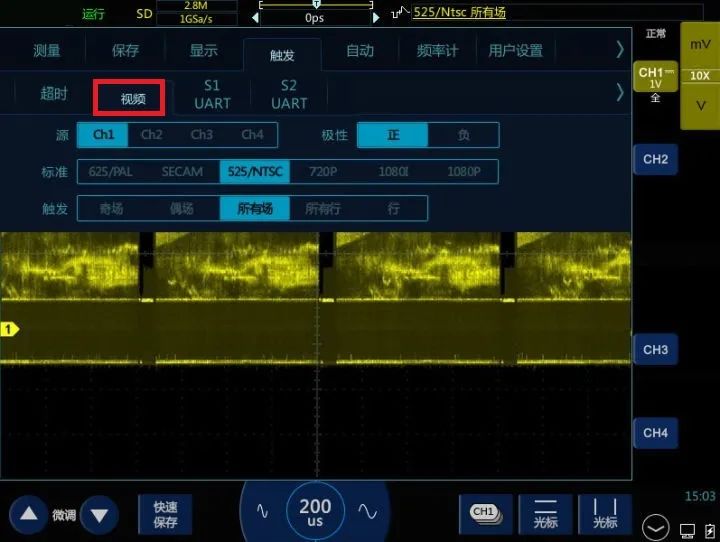Viewport: 720px width, 542px height.
Task: Open the 保存 save tab
Action: (x=125, y=50)
